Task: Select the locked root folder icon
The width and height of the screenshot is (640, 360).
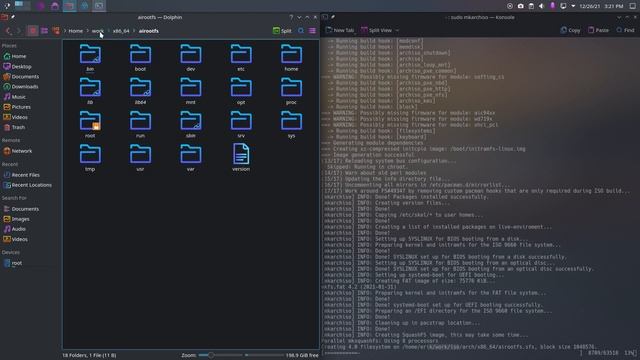Action: 90,121
